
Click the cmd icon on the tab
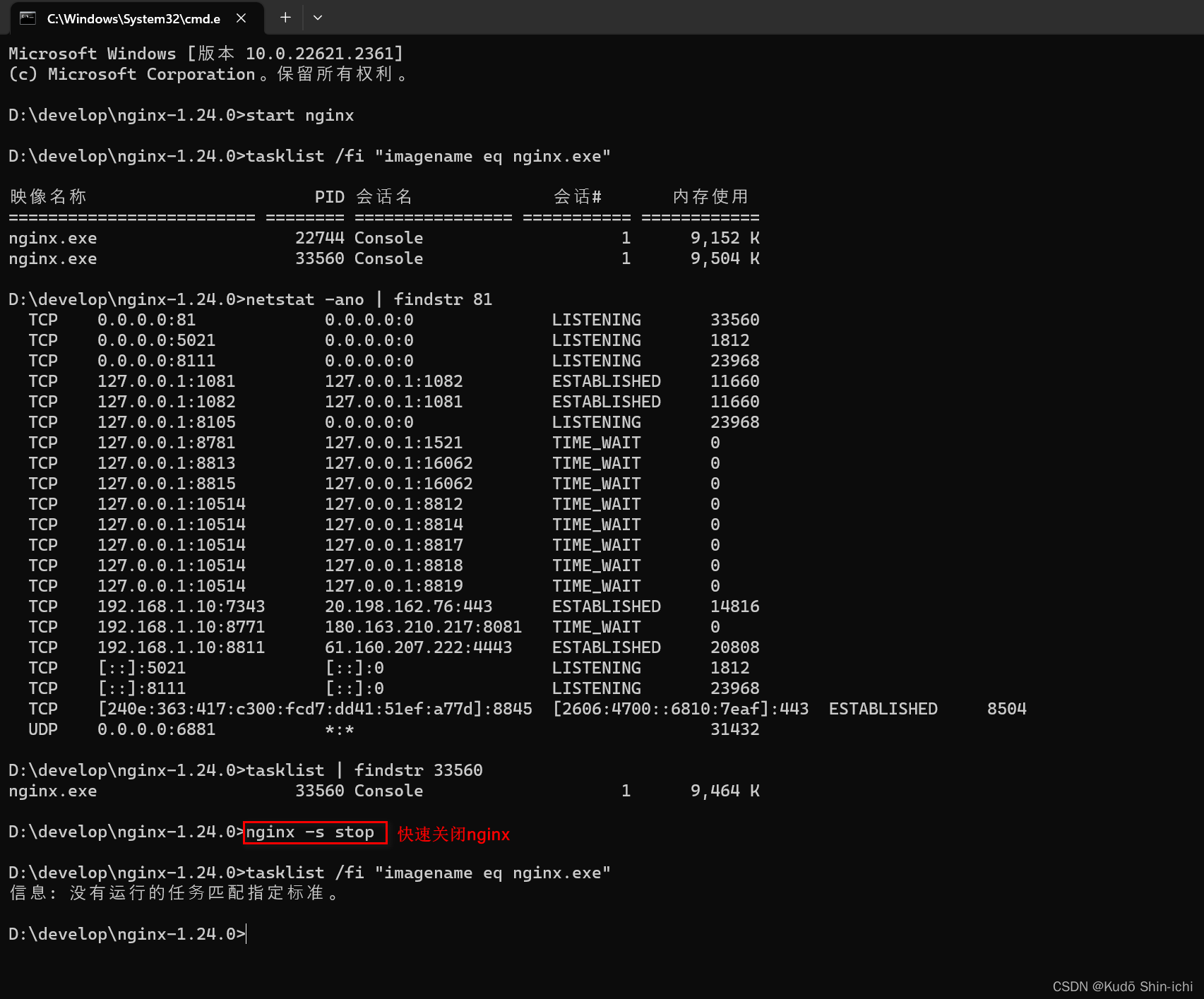point(28,18)
